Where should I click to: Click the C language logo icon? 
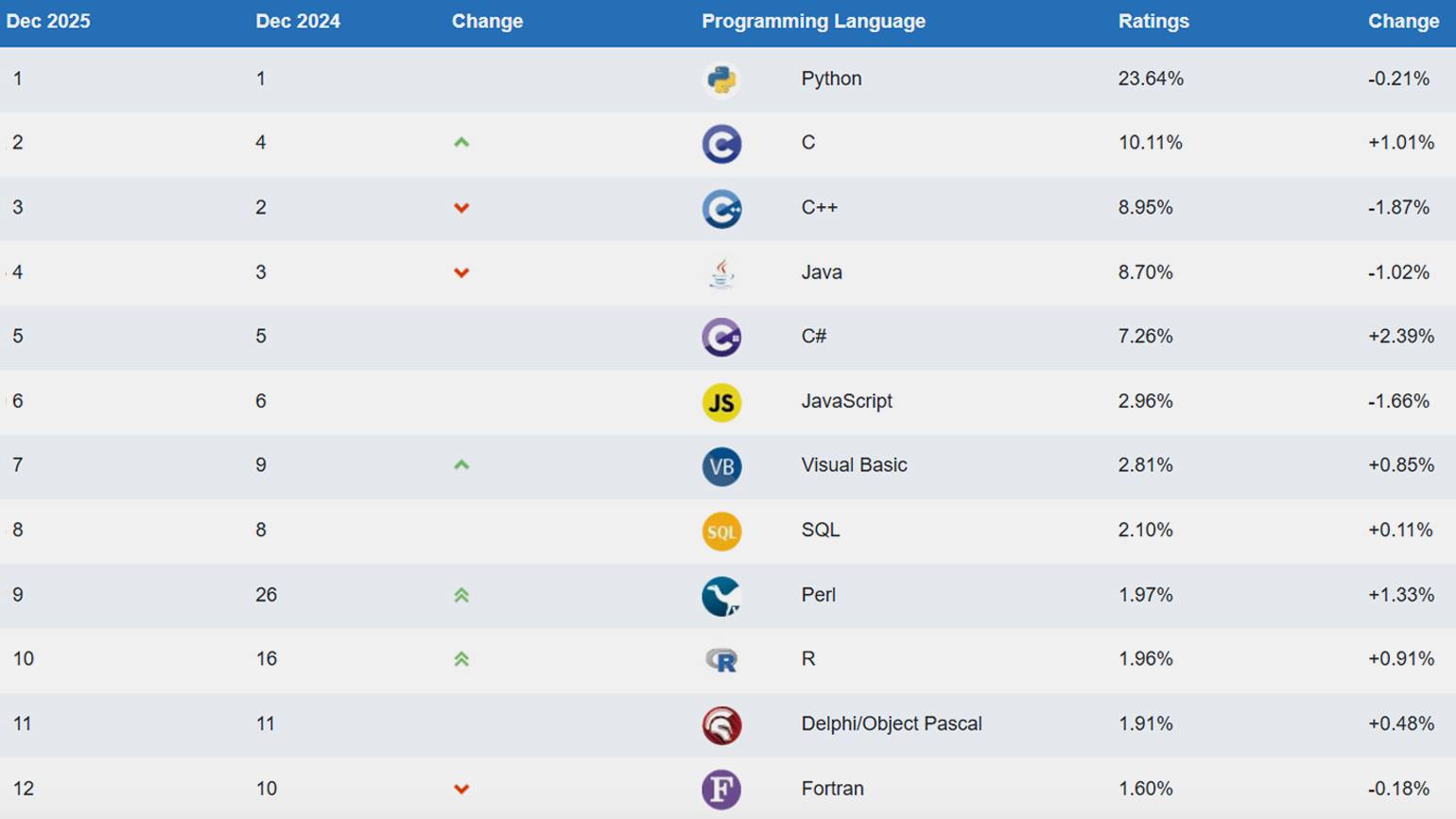721,144
